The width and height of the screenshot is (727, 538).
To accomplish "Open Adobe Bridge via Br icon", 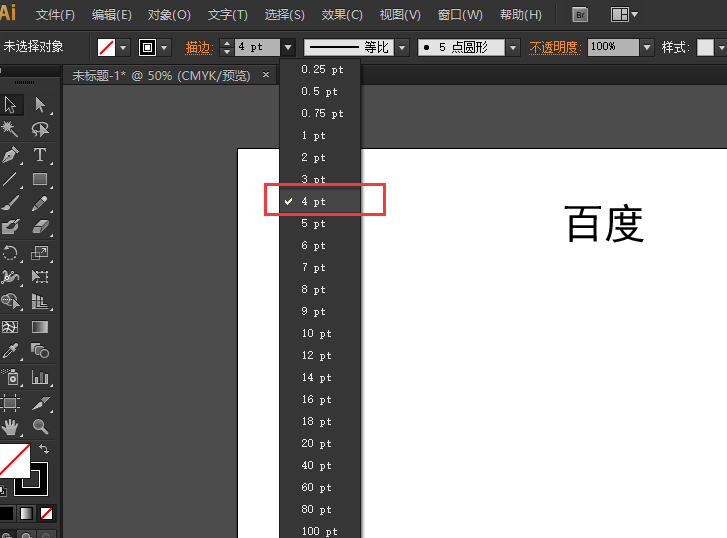I will click(x=580, y=15).
